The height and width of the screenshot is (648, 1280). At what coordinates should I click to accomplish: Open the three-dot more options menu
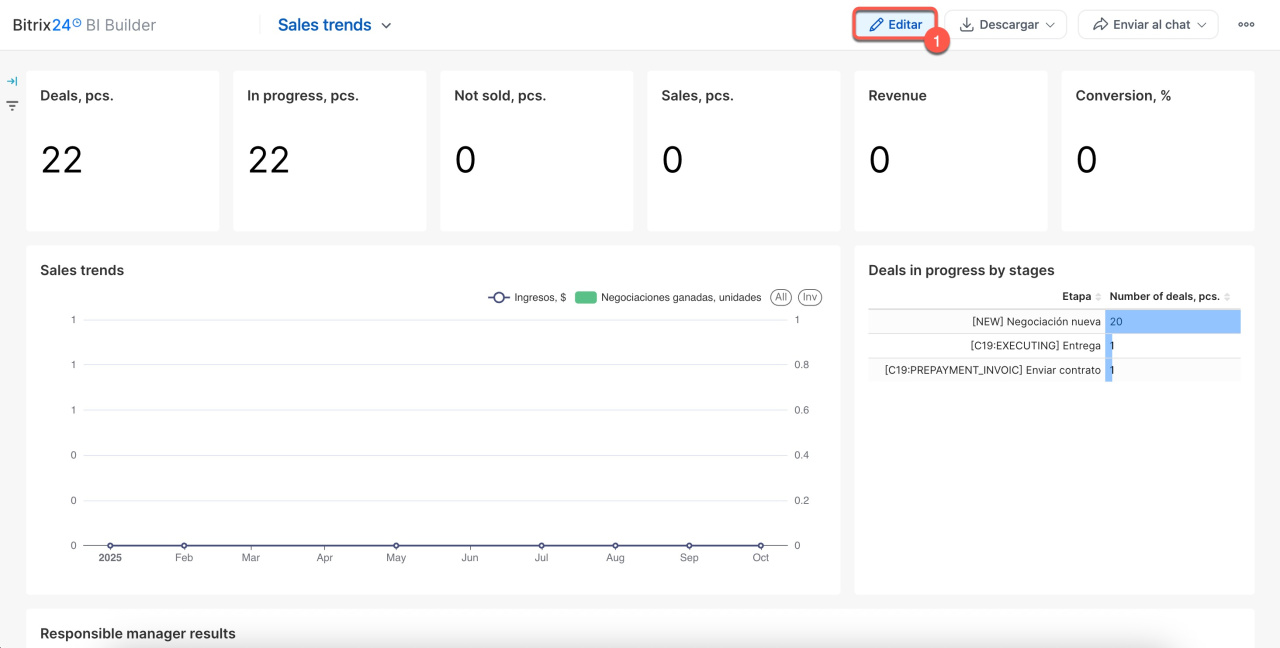pyautogui.click(x=1246, y=25)
